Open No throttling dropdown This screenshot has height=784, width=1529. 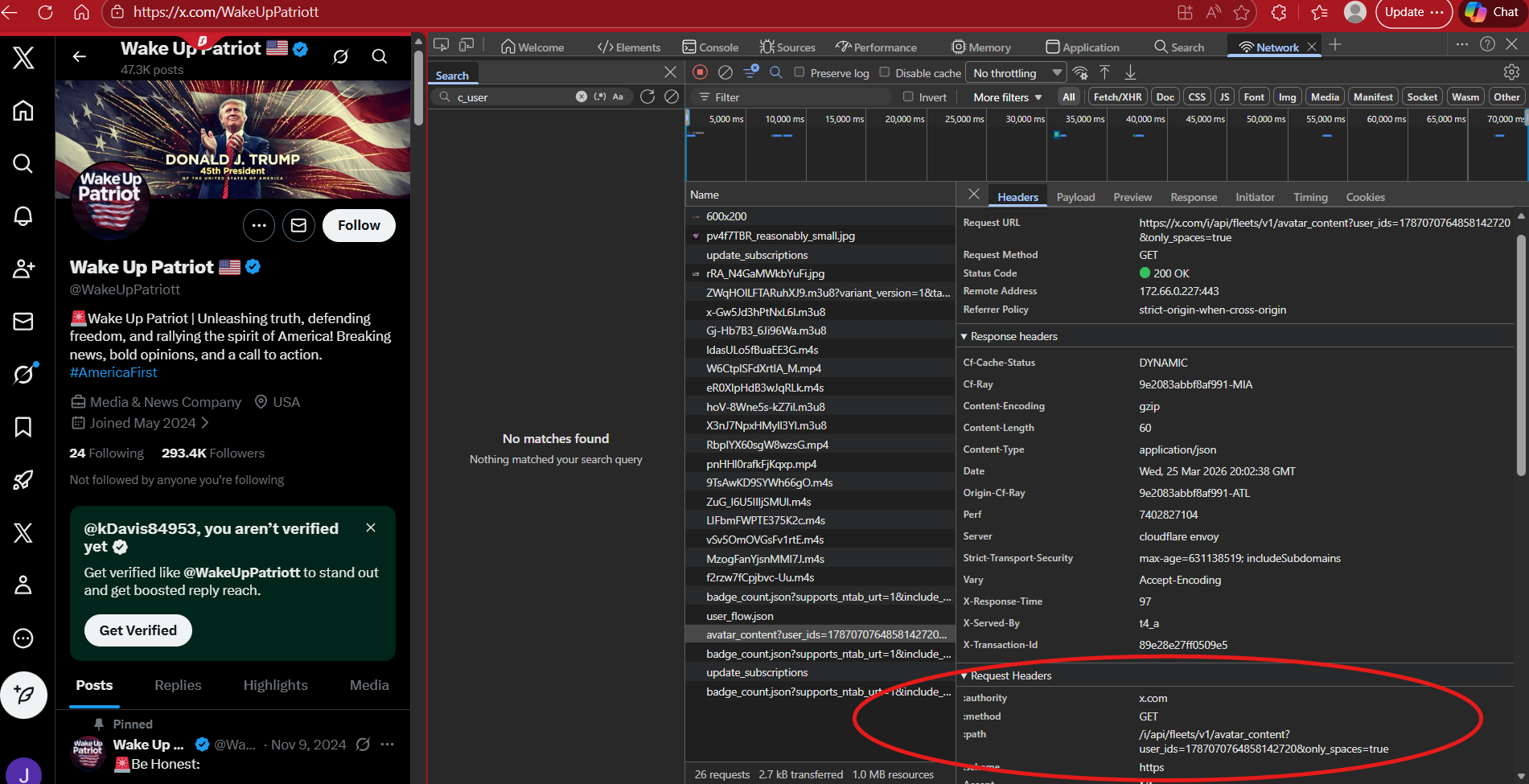(1016, 73)
